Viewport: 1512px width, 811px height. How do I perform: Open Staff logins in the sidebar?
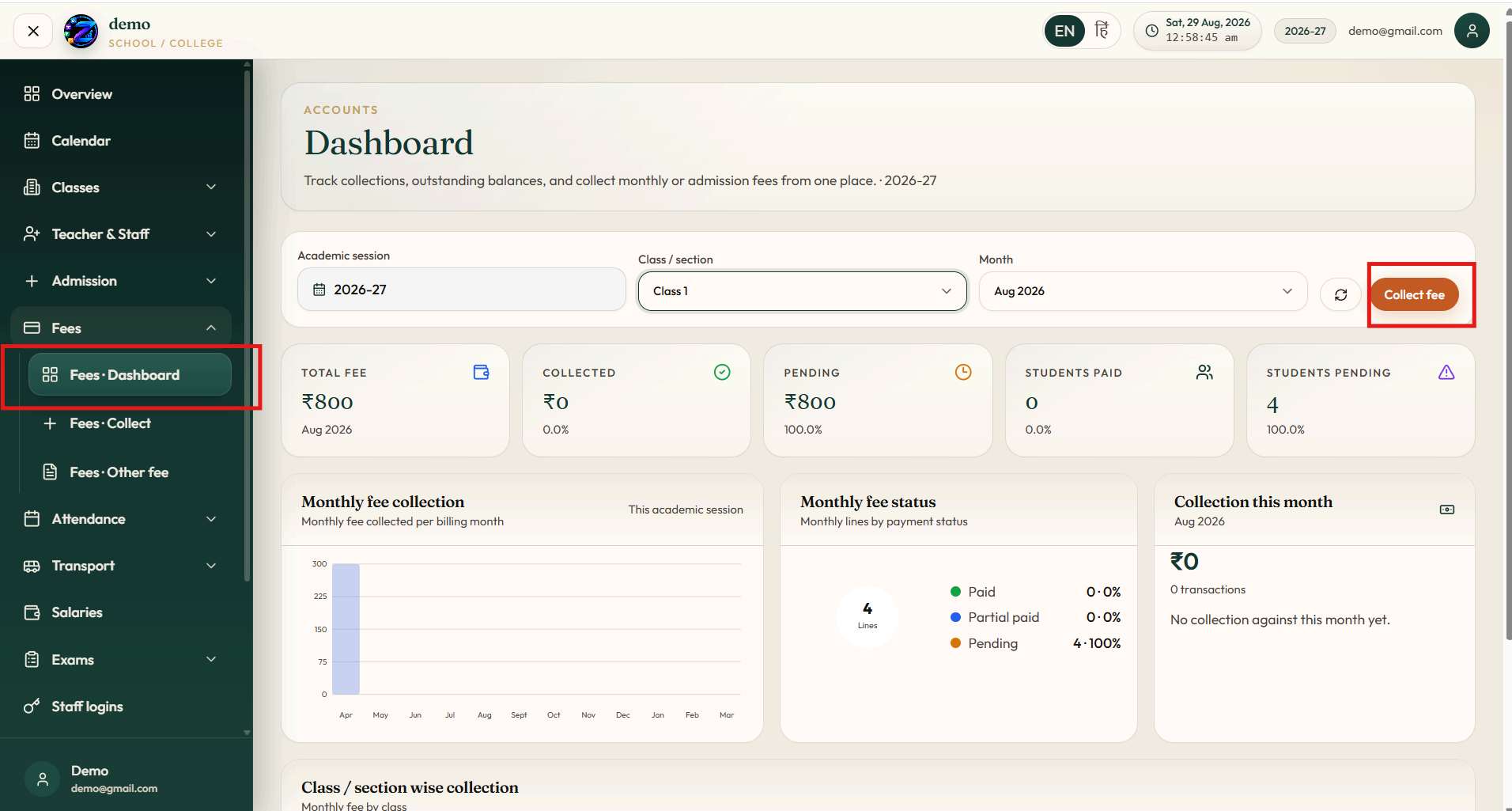point(122,707)
